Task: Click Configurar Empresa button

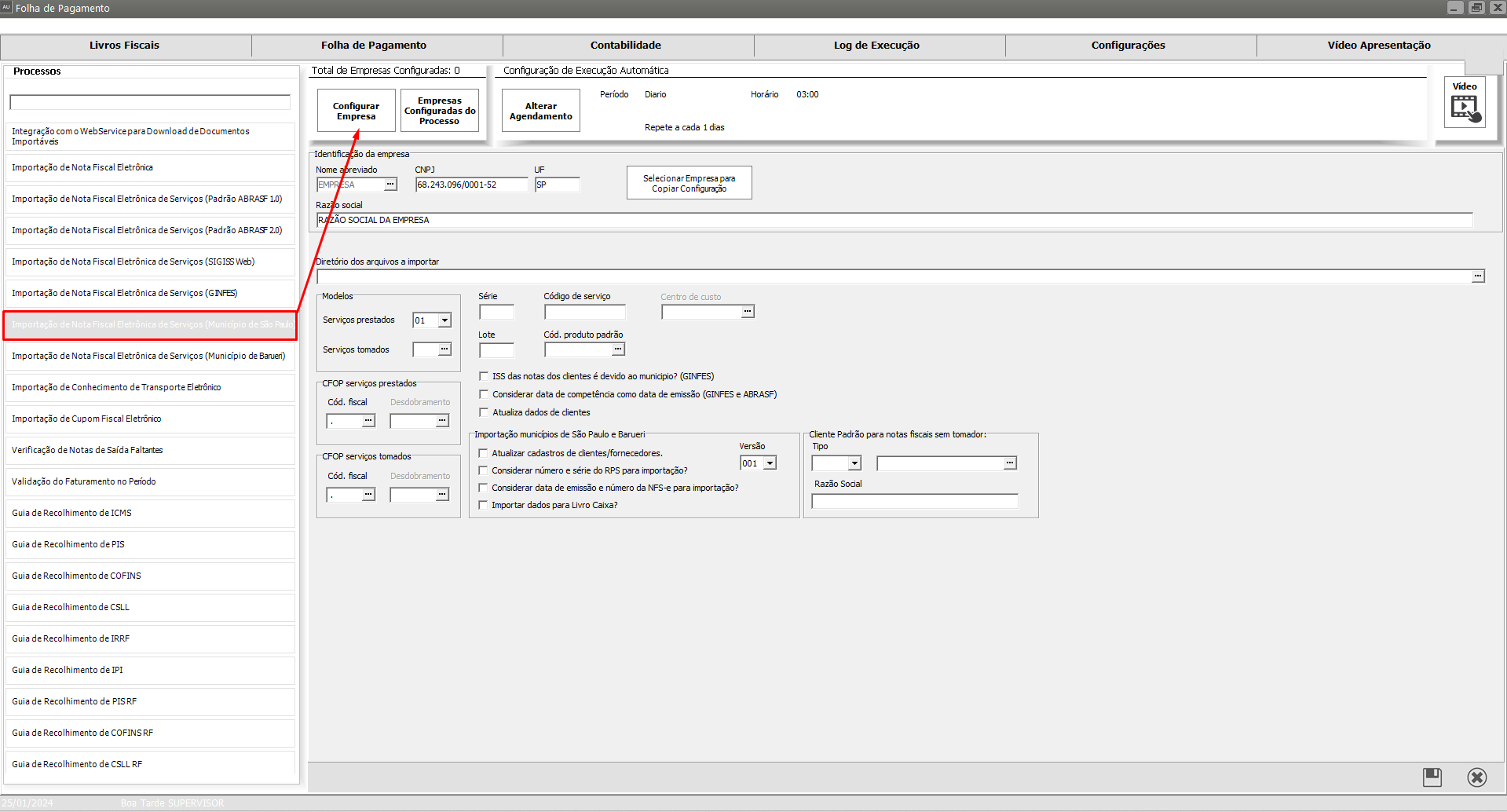Action: [x=357, y=111]
